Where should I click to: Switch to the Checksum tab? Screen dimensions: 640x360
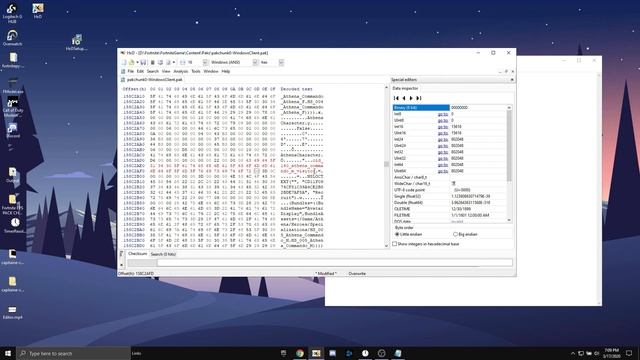point(137,254)
